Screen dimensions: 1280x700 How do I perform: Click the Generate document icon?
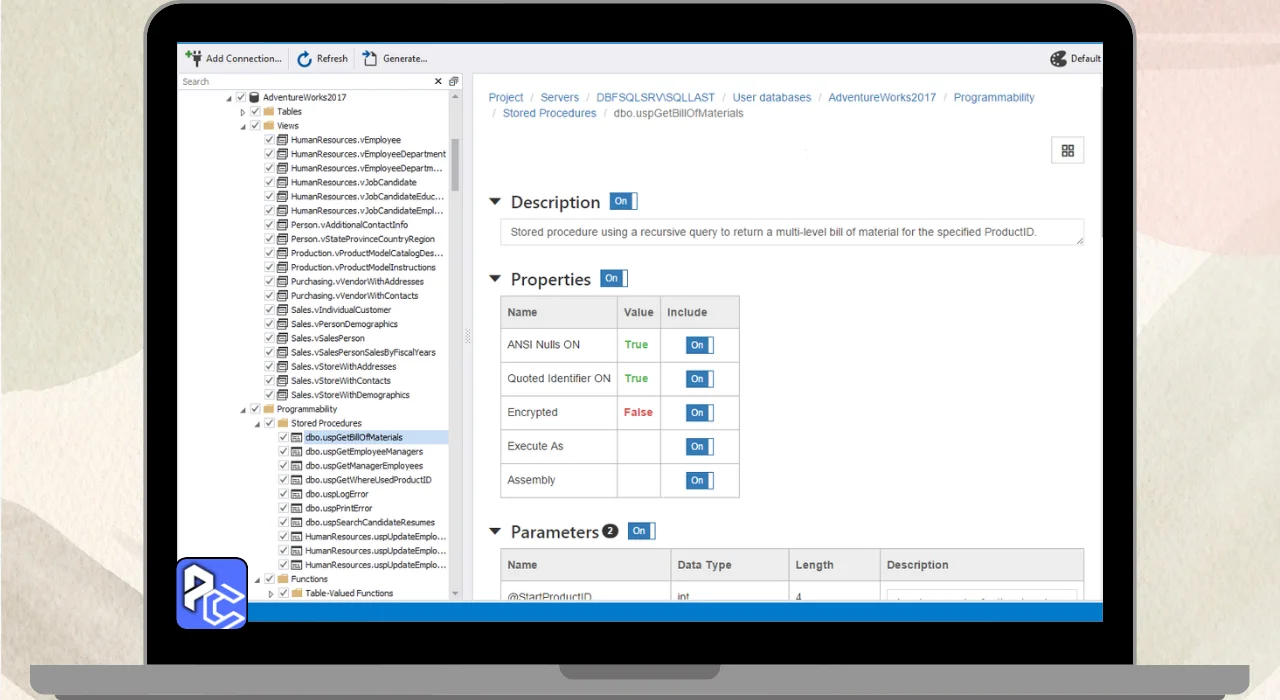(370, 58)
